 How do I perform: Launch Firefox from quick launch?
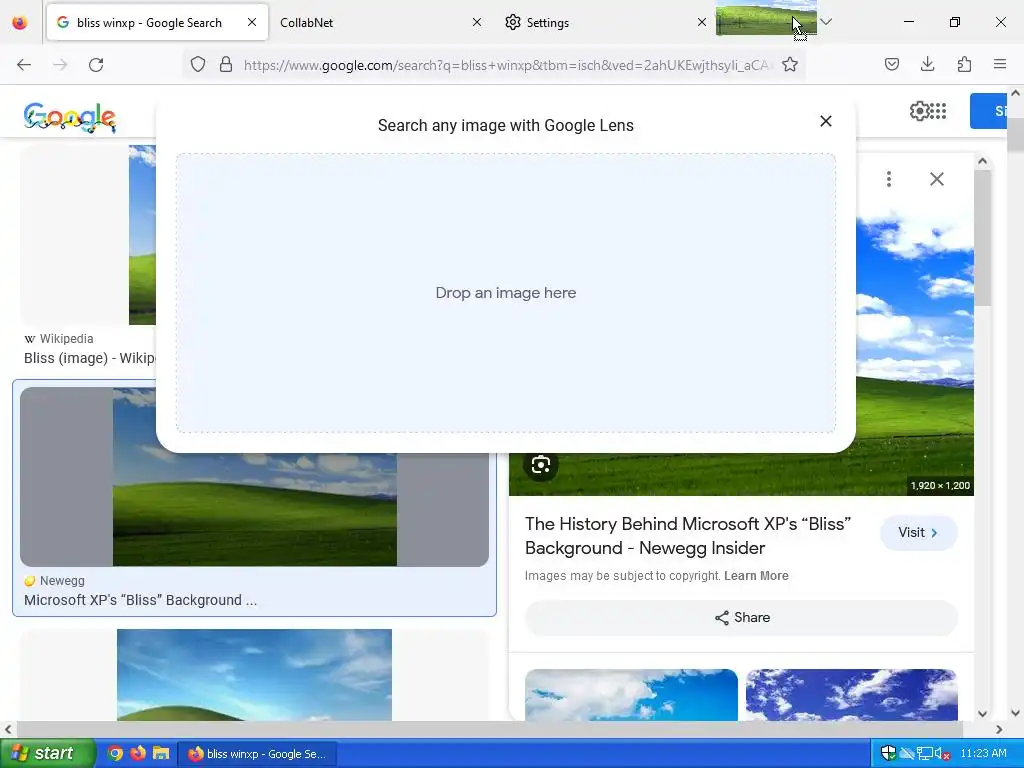[x=138, y=754]
